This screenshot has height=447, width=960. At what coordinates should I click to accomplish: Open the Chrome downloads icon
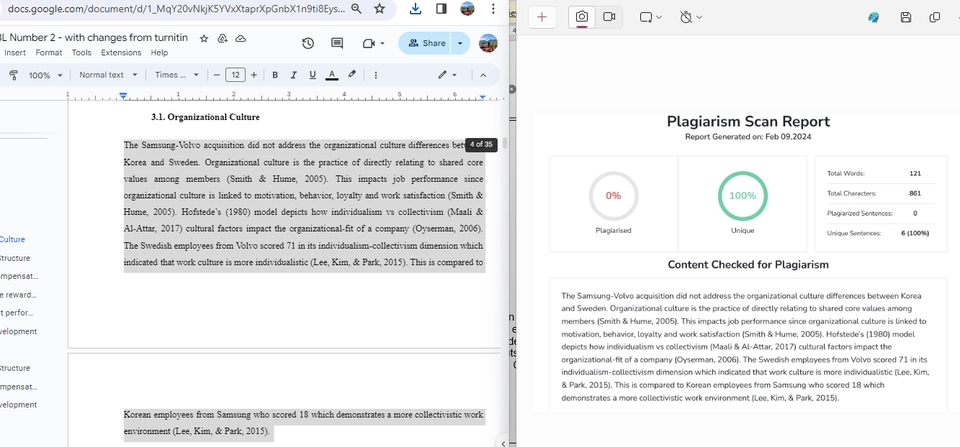click(415, 9)
